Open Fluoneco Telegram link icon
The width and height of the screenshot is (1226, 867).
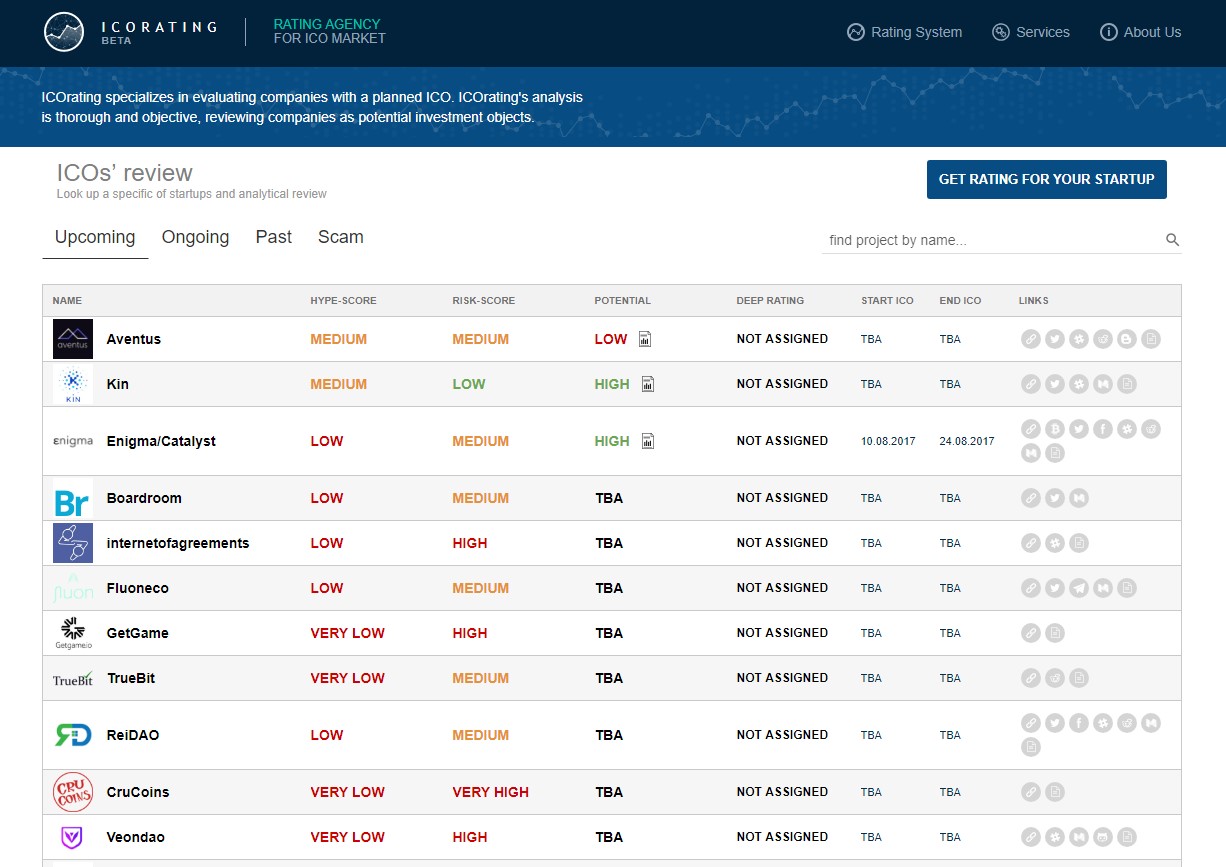click(1079, 588)
